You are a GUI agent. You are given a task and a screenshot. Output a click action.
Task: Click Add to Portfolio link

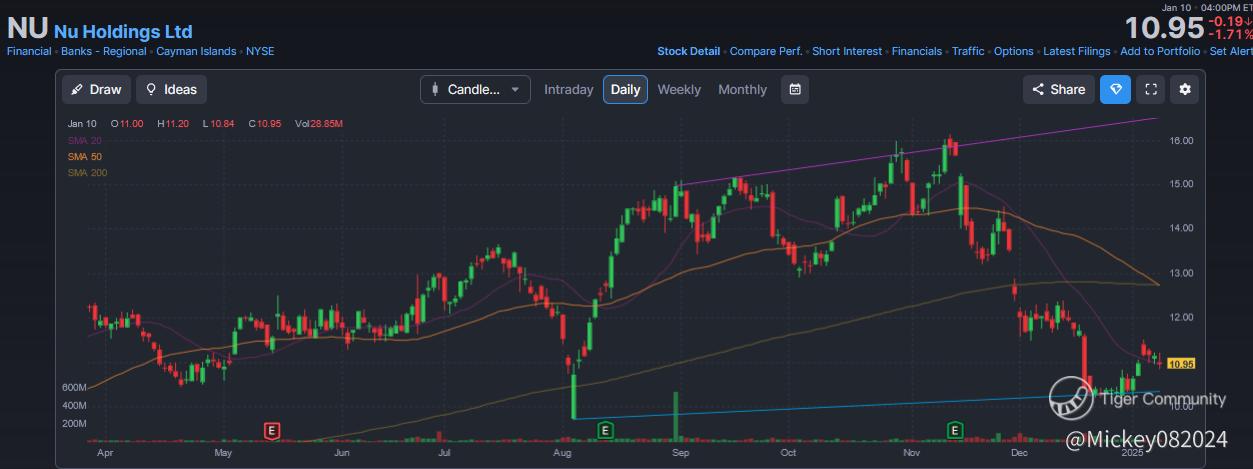(1160, 51)
